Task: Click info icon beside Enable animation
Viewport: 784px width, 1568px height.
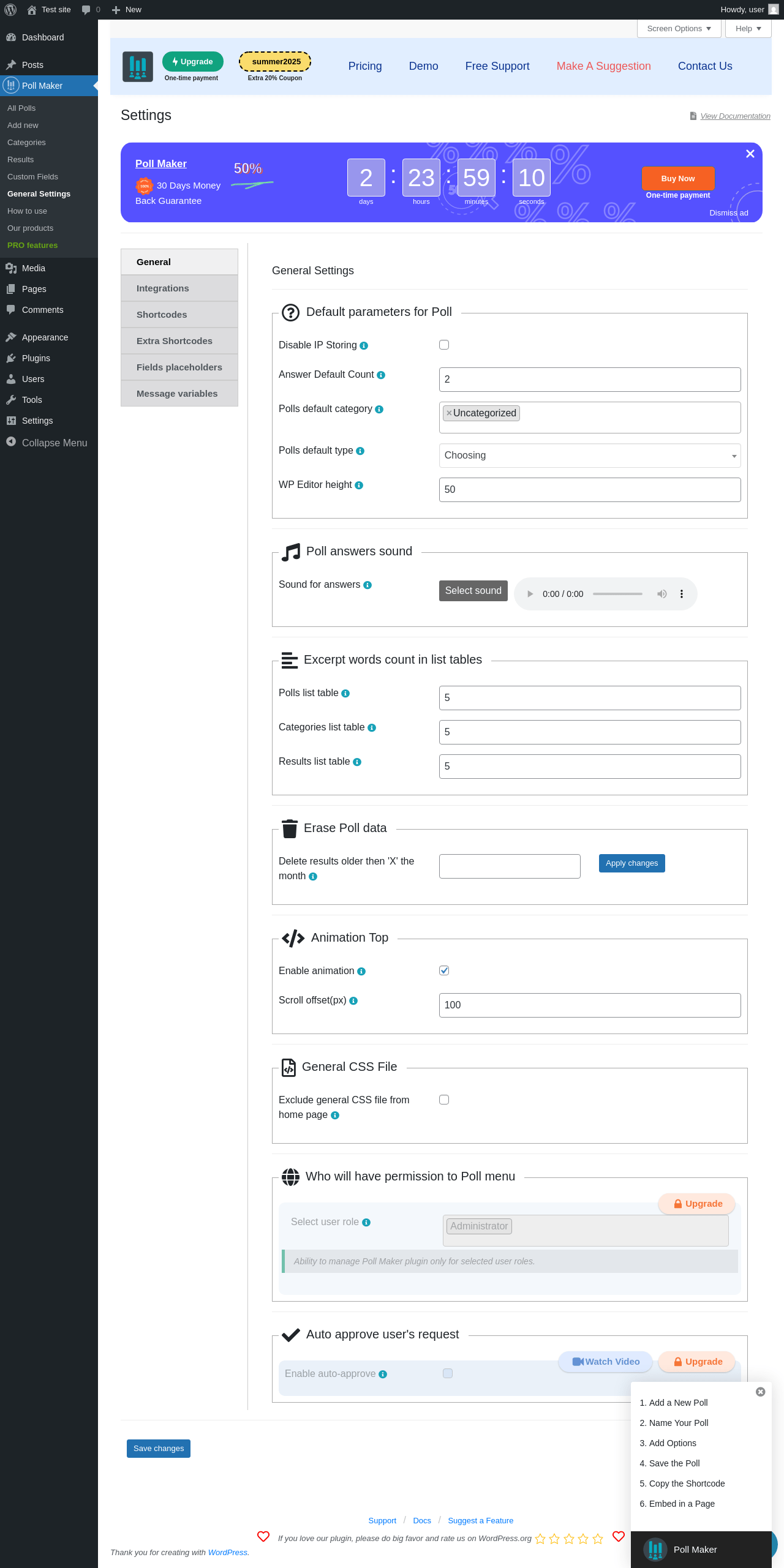Action: point(361,972)
